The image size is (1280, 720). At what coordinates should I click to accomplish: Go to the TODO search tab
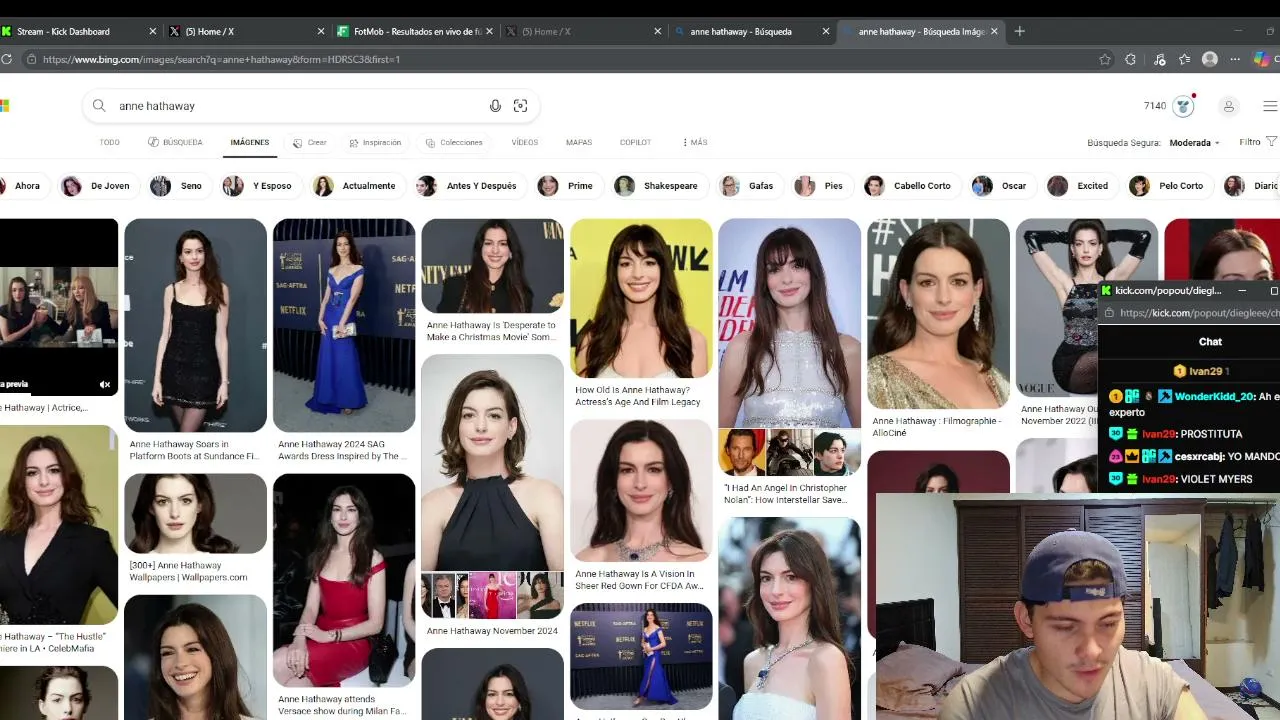click(110, 142)
